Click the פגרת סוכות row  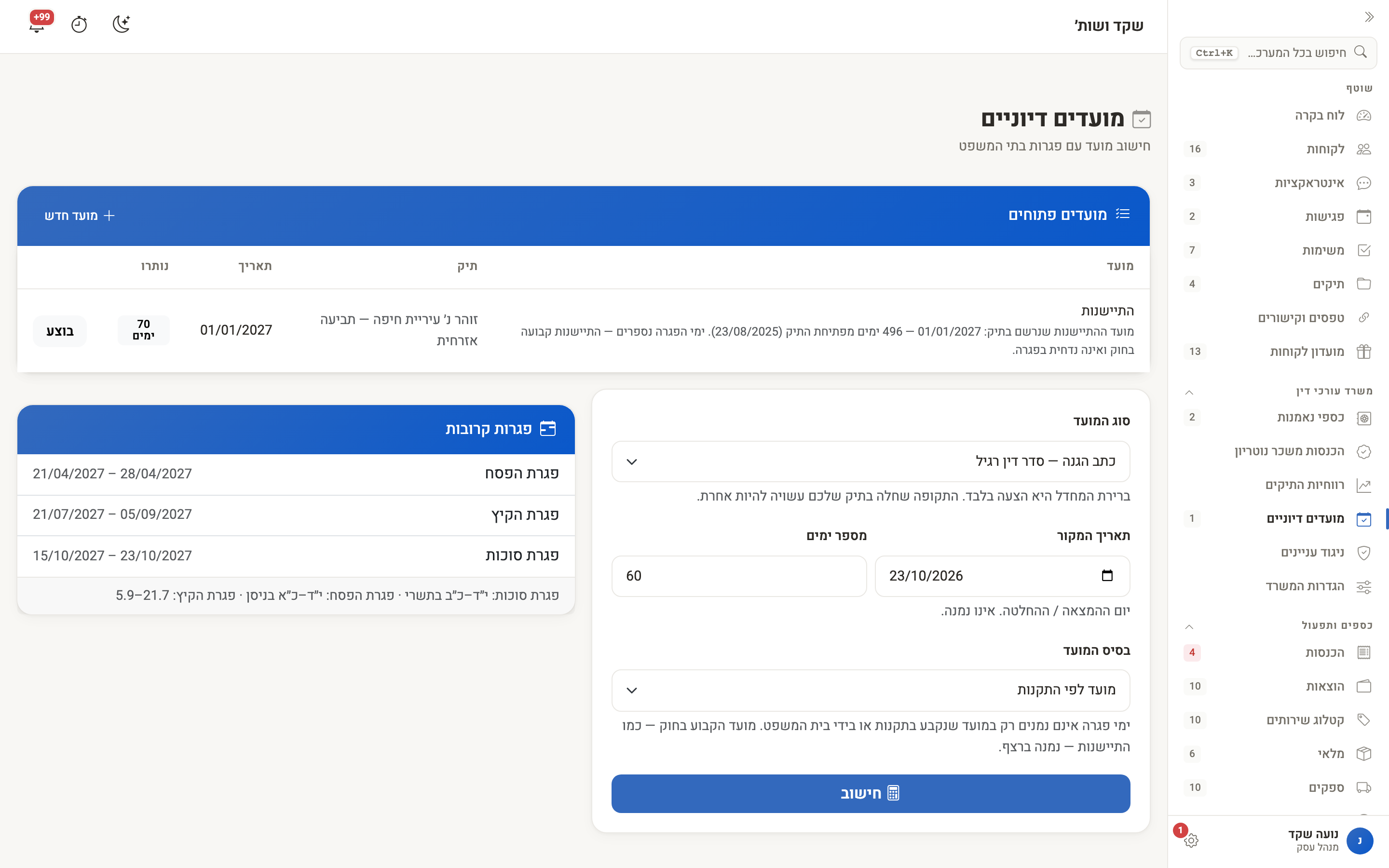point(296,556)
